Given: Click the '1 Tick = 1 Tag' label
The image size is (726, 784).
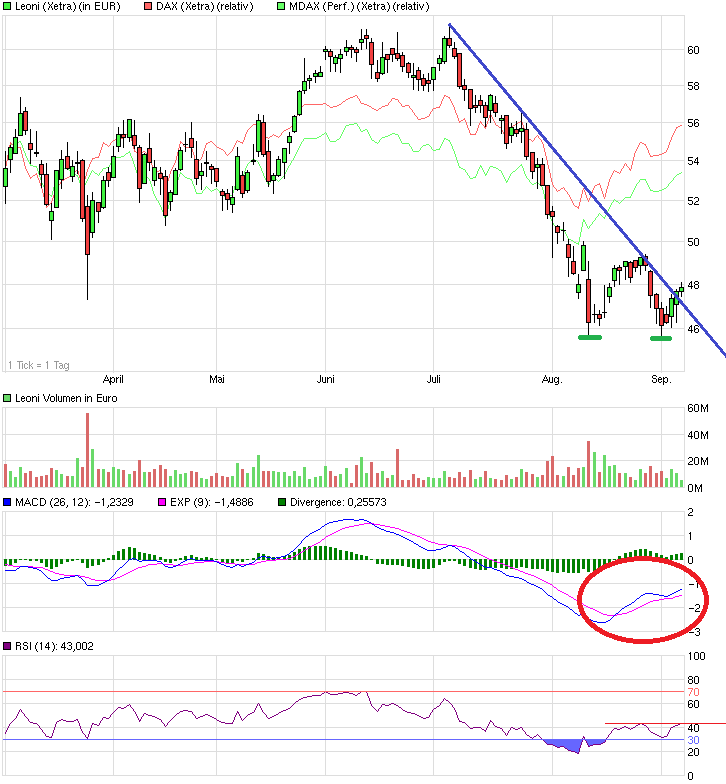Looking at the screenshot, I should click(40, 364).
